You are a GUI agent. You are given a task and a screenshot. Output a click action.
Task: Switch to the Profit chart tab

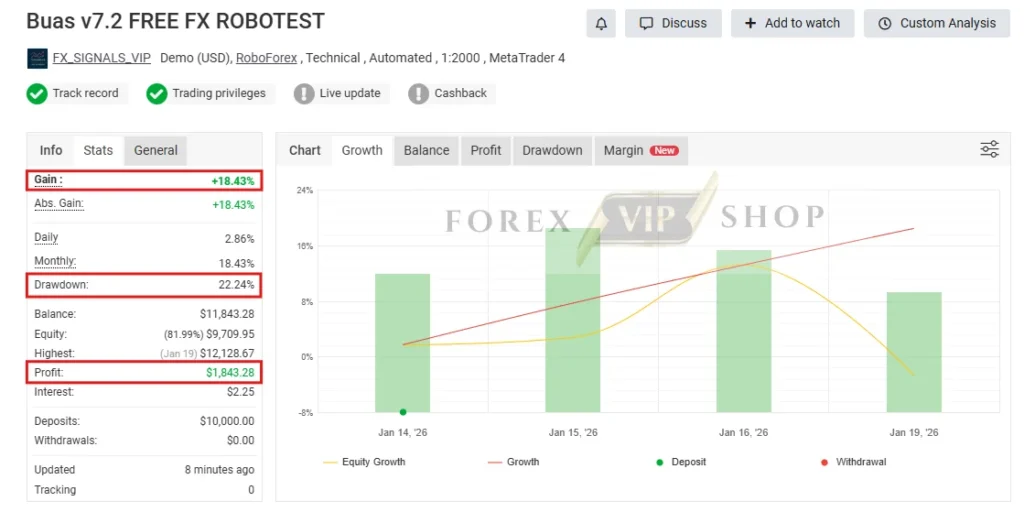click(486, 151)
